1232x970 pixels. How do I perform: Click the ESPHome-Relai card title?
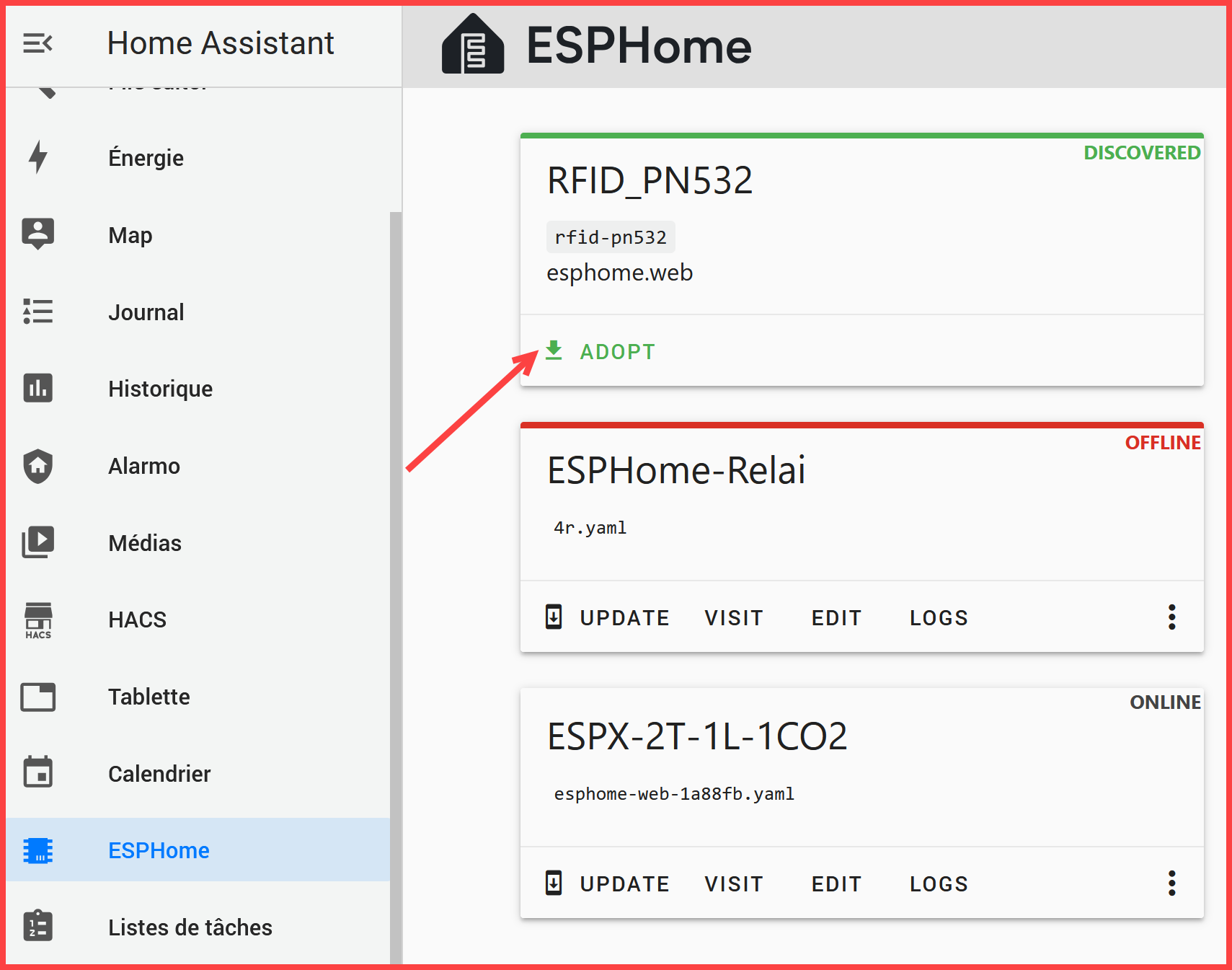pos(676,470)
